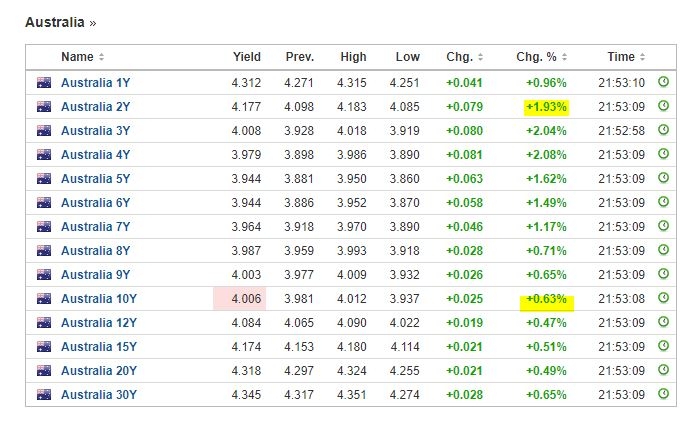Click the clock icon in Australia 30Y row
This screenshot has width=690, height=423.
(x=664, y=394)
